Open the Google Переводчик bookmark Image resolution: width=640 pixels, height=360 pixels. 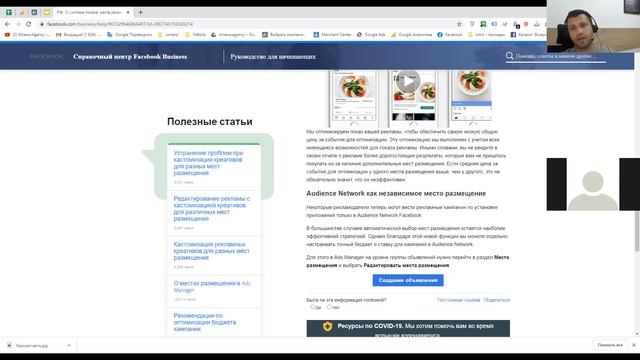(129, 35)
